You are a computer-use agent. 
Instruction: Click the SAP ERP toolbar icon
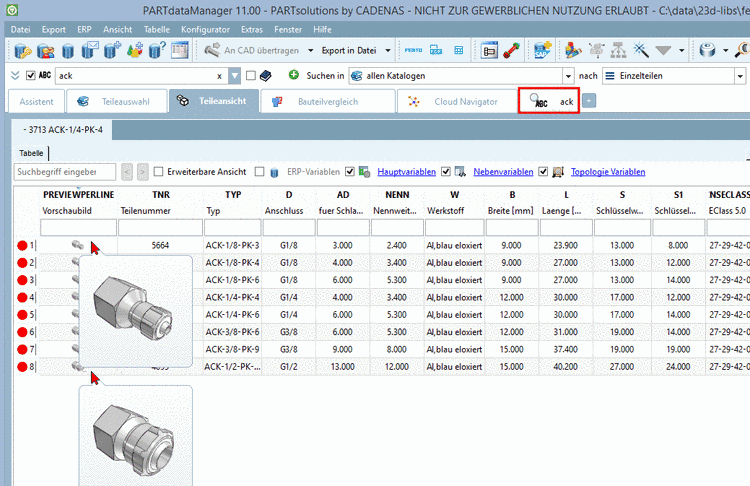543,49
